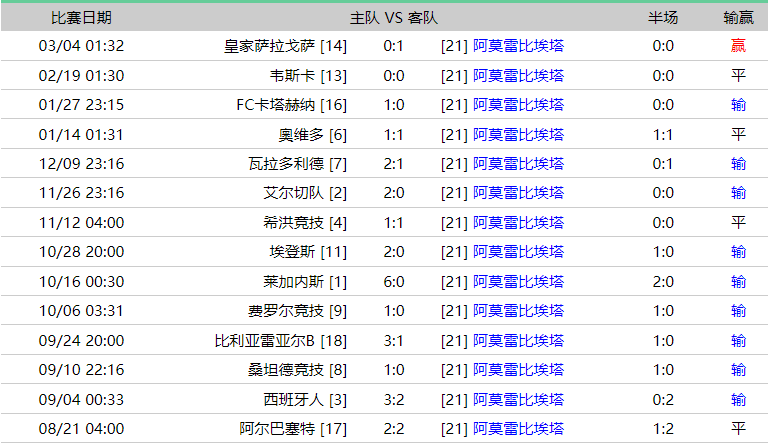The image size is (768, 443).
Task: Open 阿莫雷比埃塔 link in 08/21 04:00 row
Action: click(x=518, y=429)
